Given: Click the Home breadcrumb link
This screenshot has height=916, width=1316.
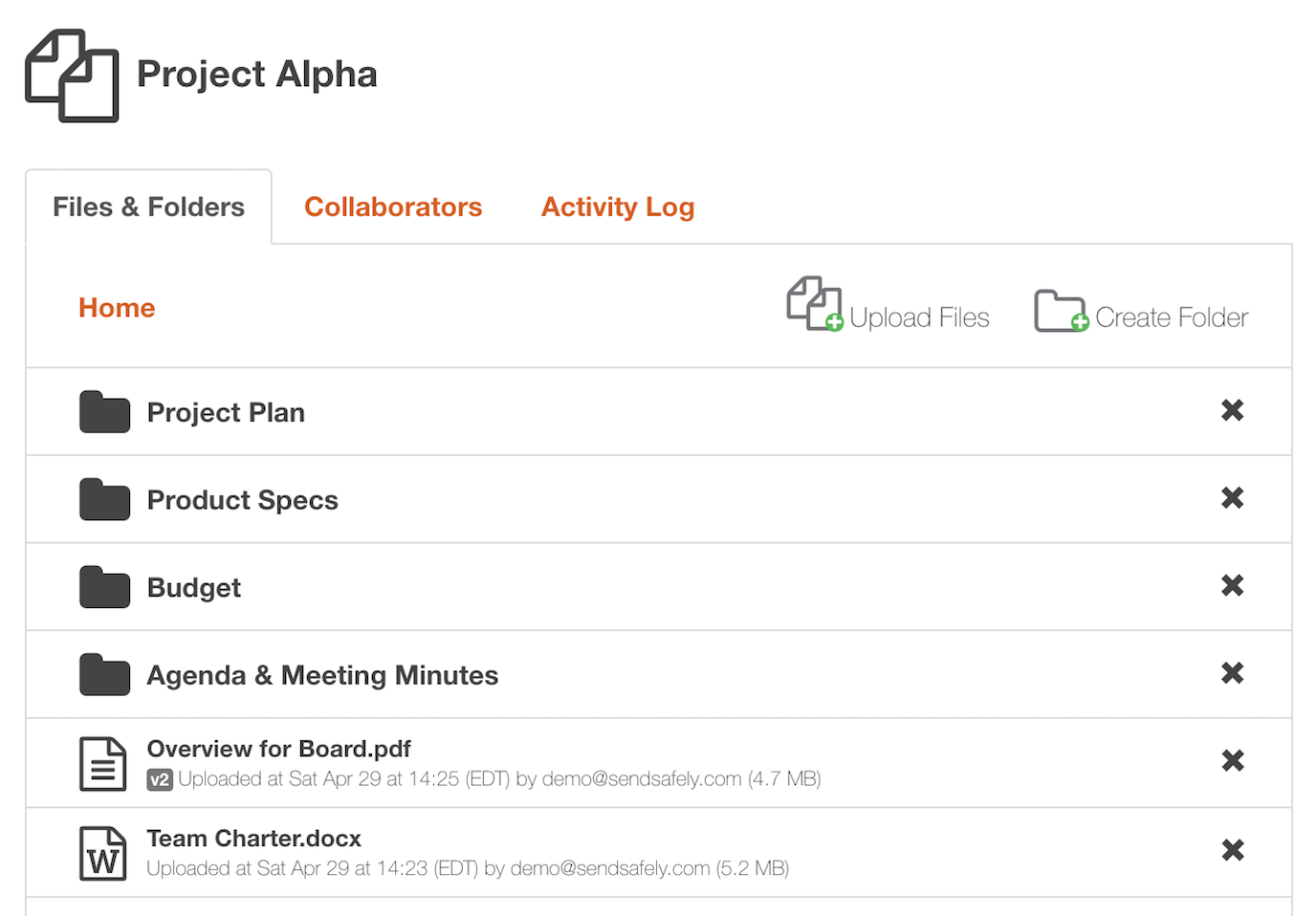Looking at the screenshot, I should click(x=117, y=308).
